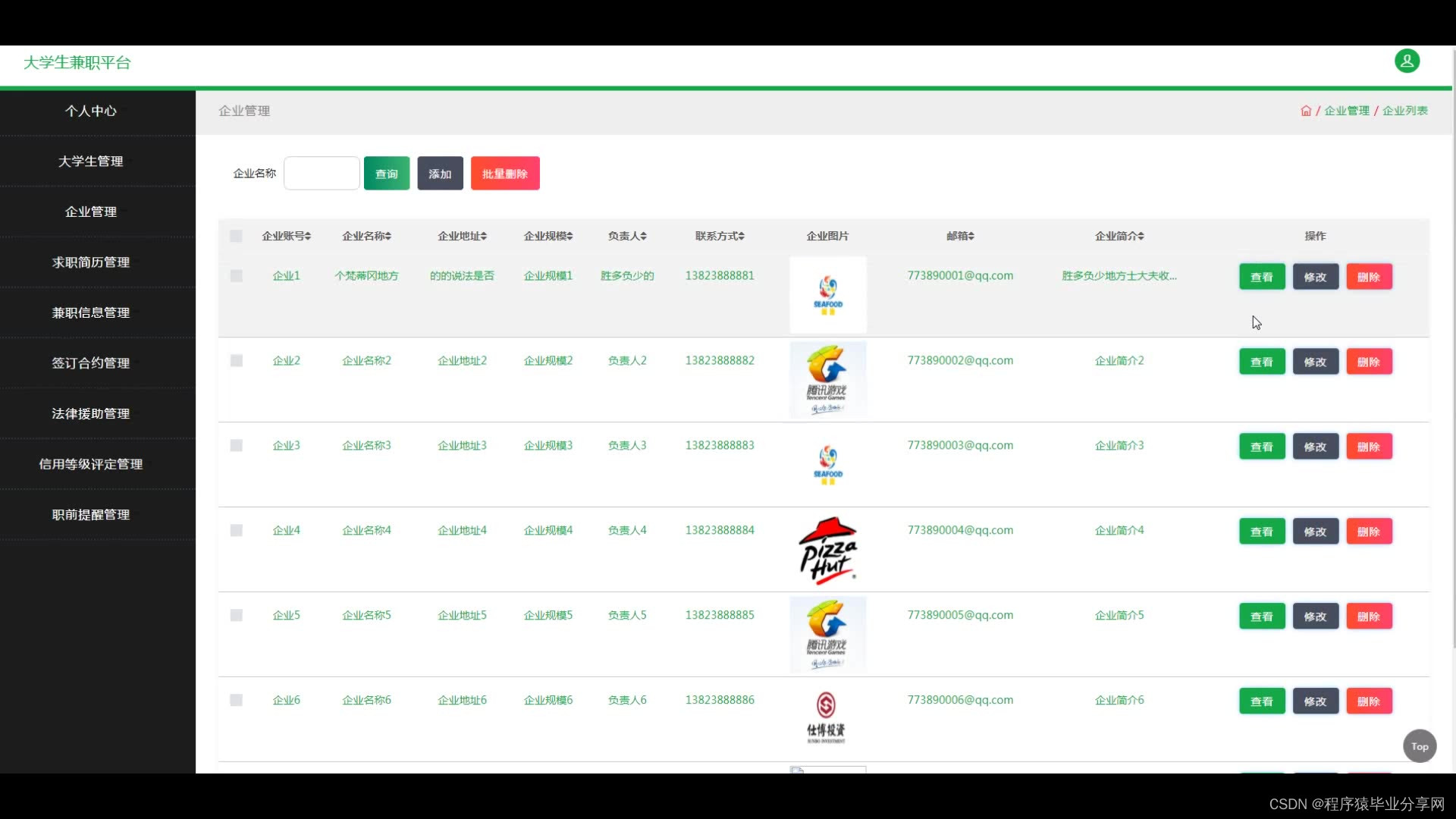Click the 企业管理 breadcrumb link
1456x819 pixels.
tap(1347, 111)
